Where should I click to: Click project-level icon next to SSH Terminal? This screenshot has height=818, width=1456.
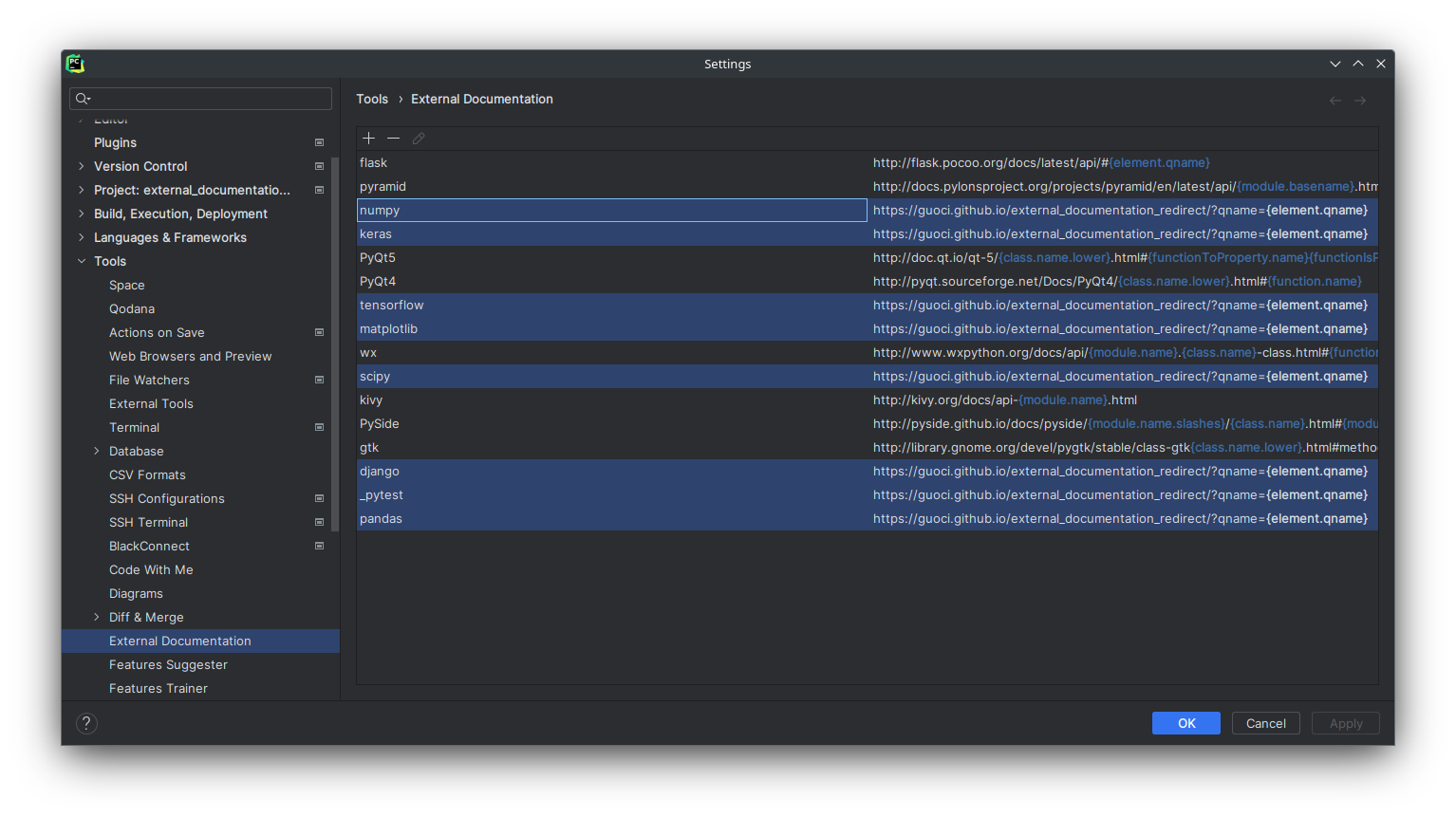pyautogui.click(x=319, y=522)
